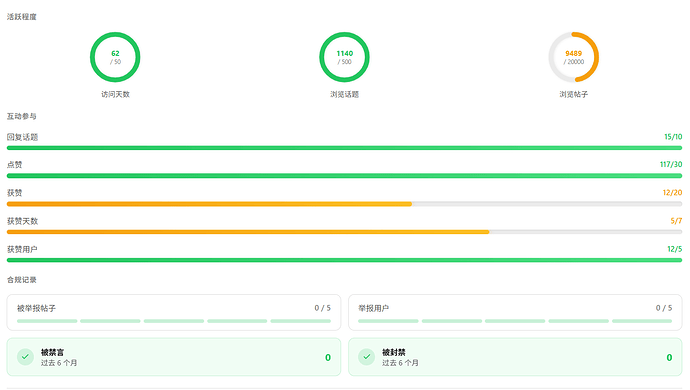The width and height of the screenshot is (690, 390).
Task: Select the 合规记录 section heading
Action: pyautogui.click(x=22, y=280)
